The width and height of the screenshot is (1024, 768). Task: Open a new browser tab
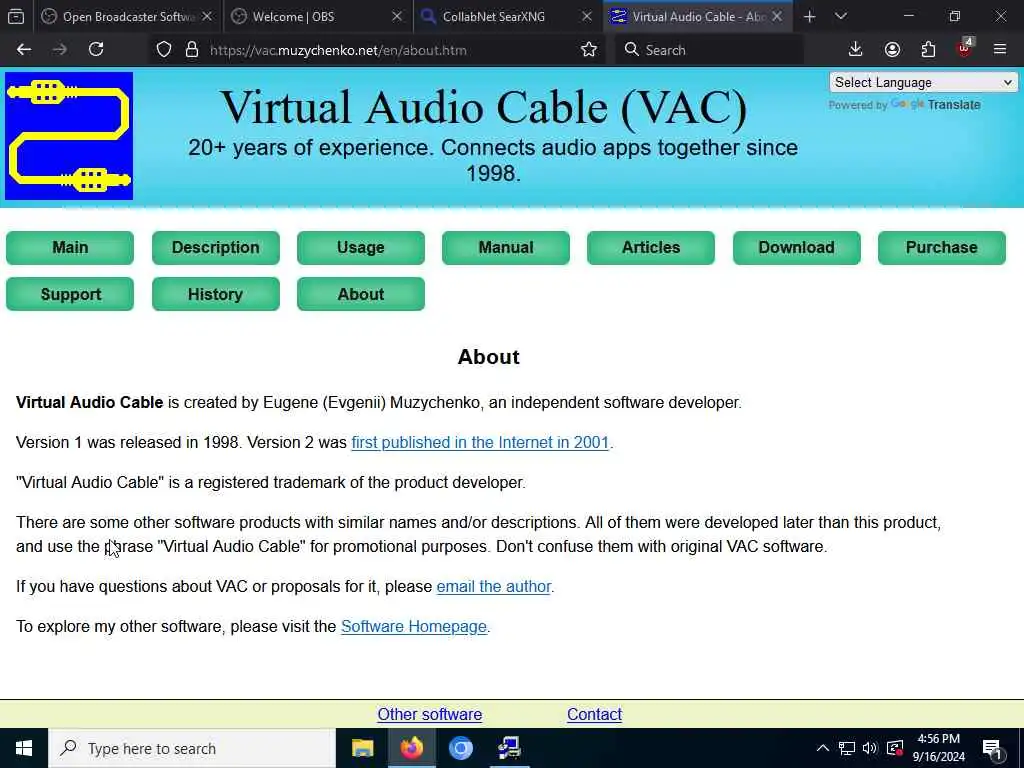[810, 17]
